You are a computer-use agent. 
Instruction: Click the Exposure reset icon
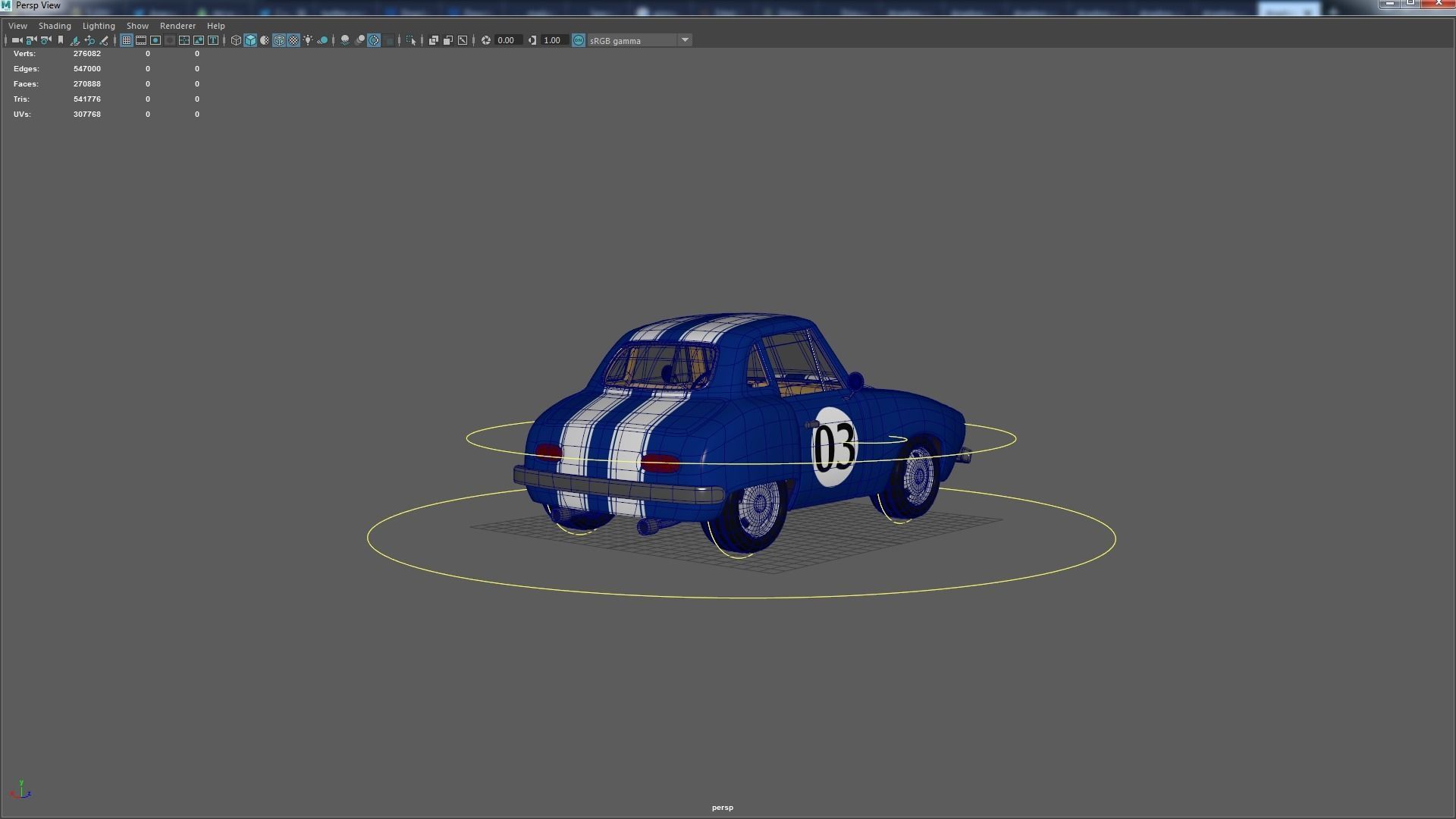click(486, 40)
